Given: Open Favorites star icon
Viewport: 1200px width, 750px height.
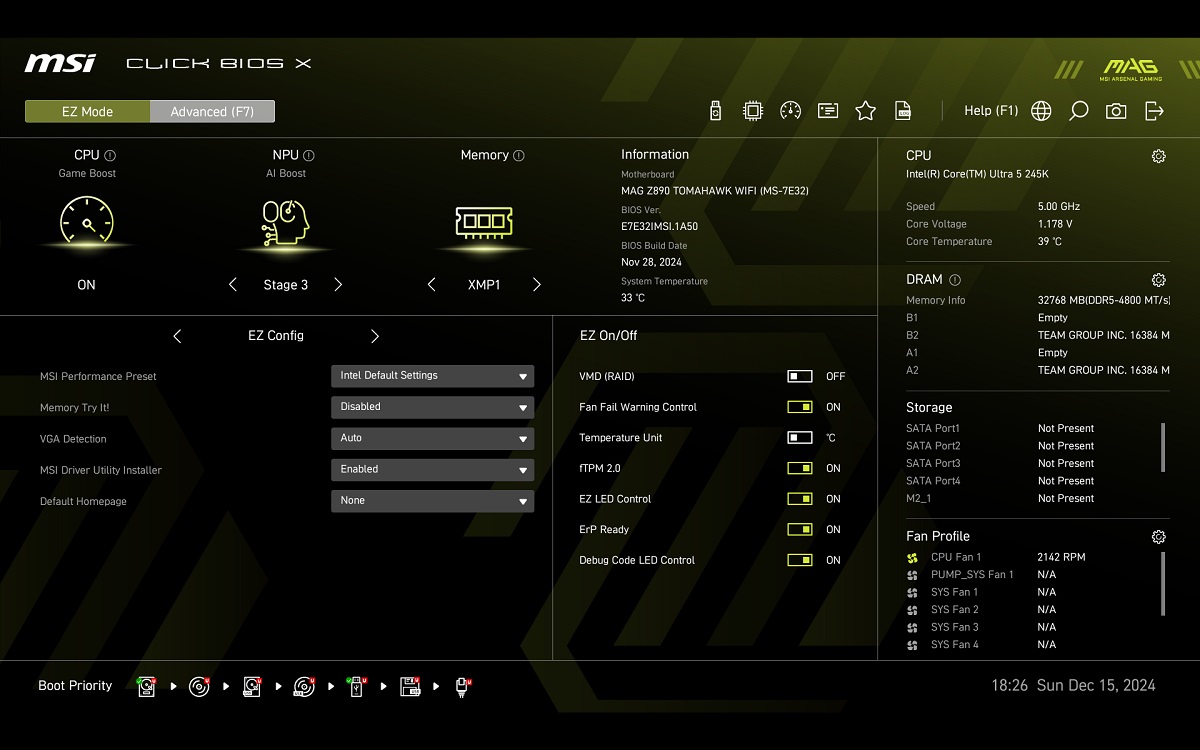Looking at the screenshot, I should (x=865, y=111).
